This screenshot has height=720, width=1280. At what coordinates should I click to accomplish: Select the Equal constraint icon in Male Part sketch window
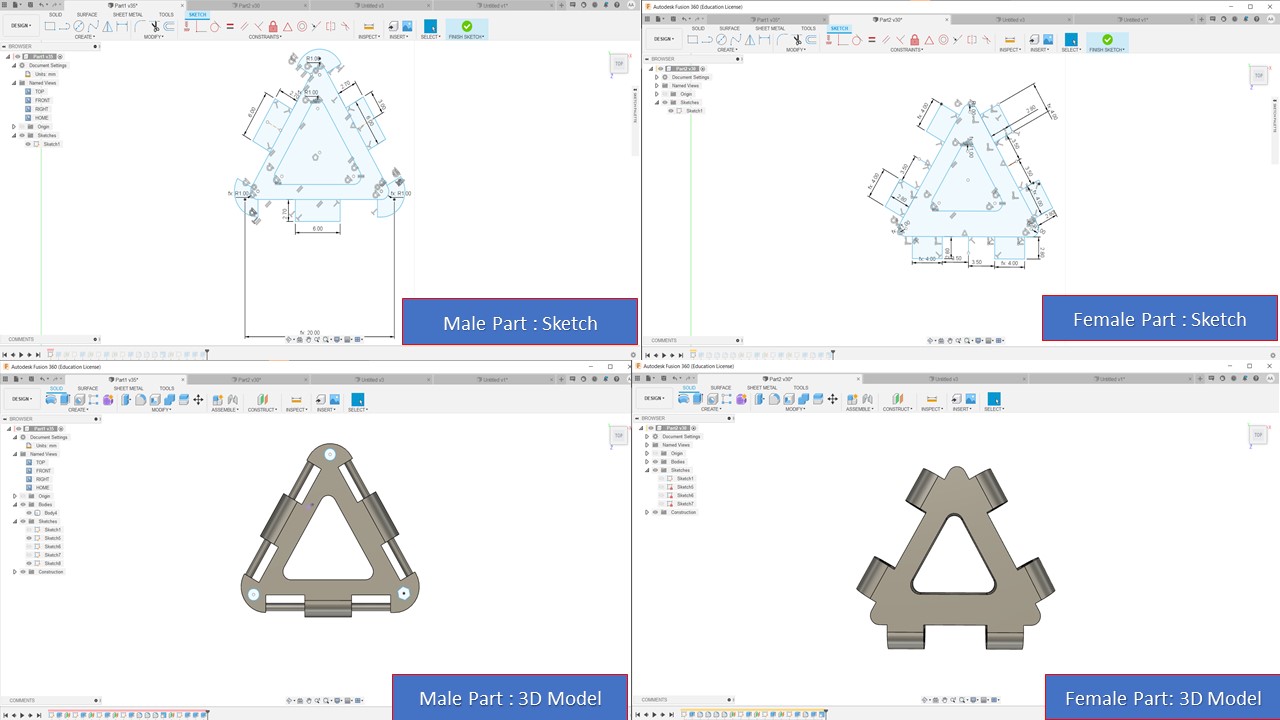coord(230,26)
